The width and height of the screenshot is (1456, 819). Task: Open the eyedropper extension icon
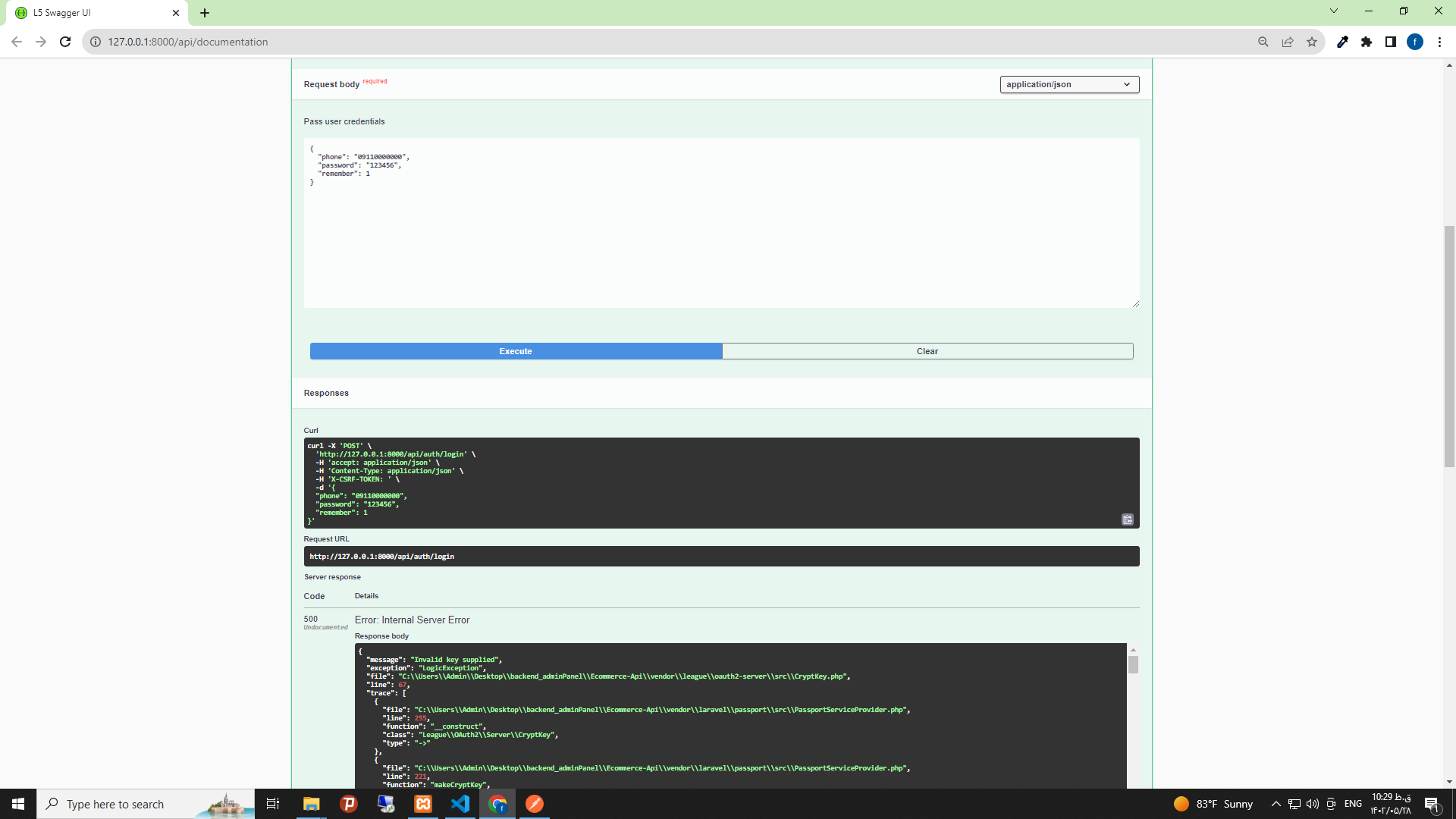point(1342,42)
